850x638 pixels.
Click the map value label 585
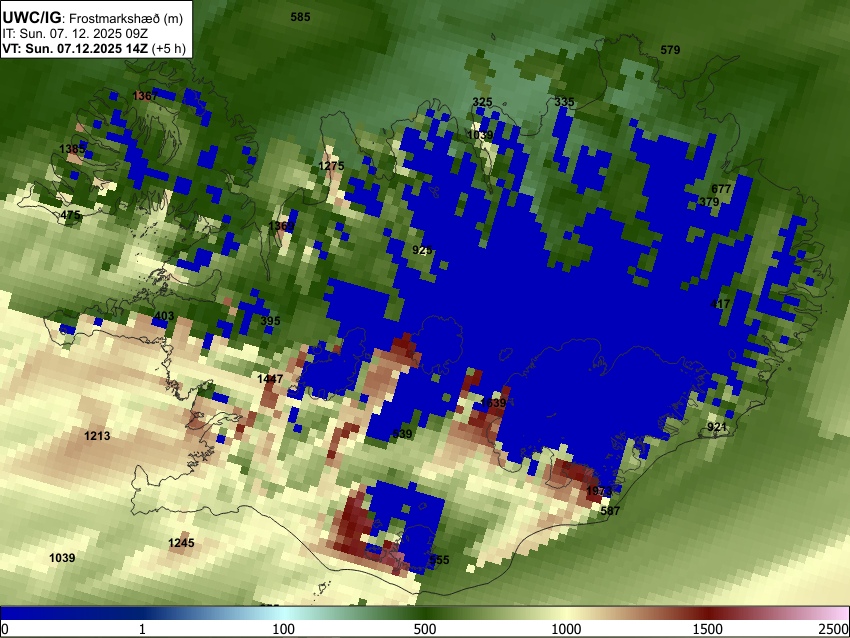(300, 17)
